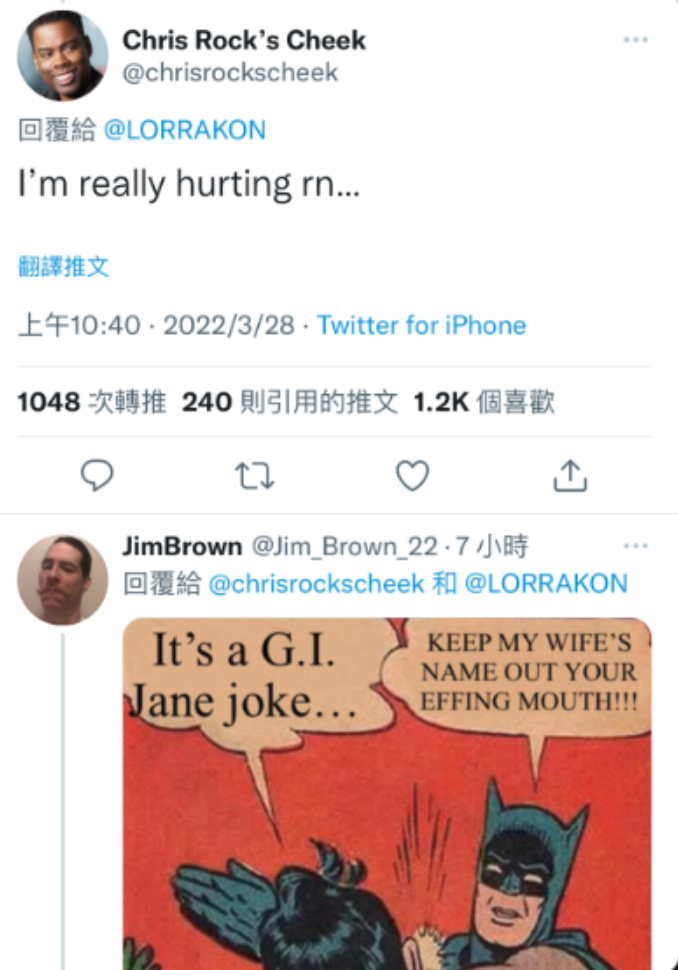Open JimBrown's profile avatar
Screen dimensions: 678x970
pos(62,580)
